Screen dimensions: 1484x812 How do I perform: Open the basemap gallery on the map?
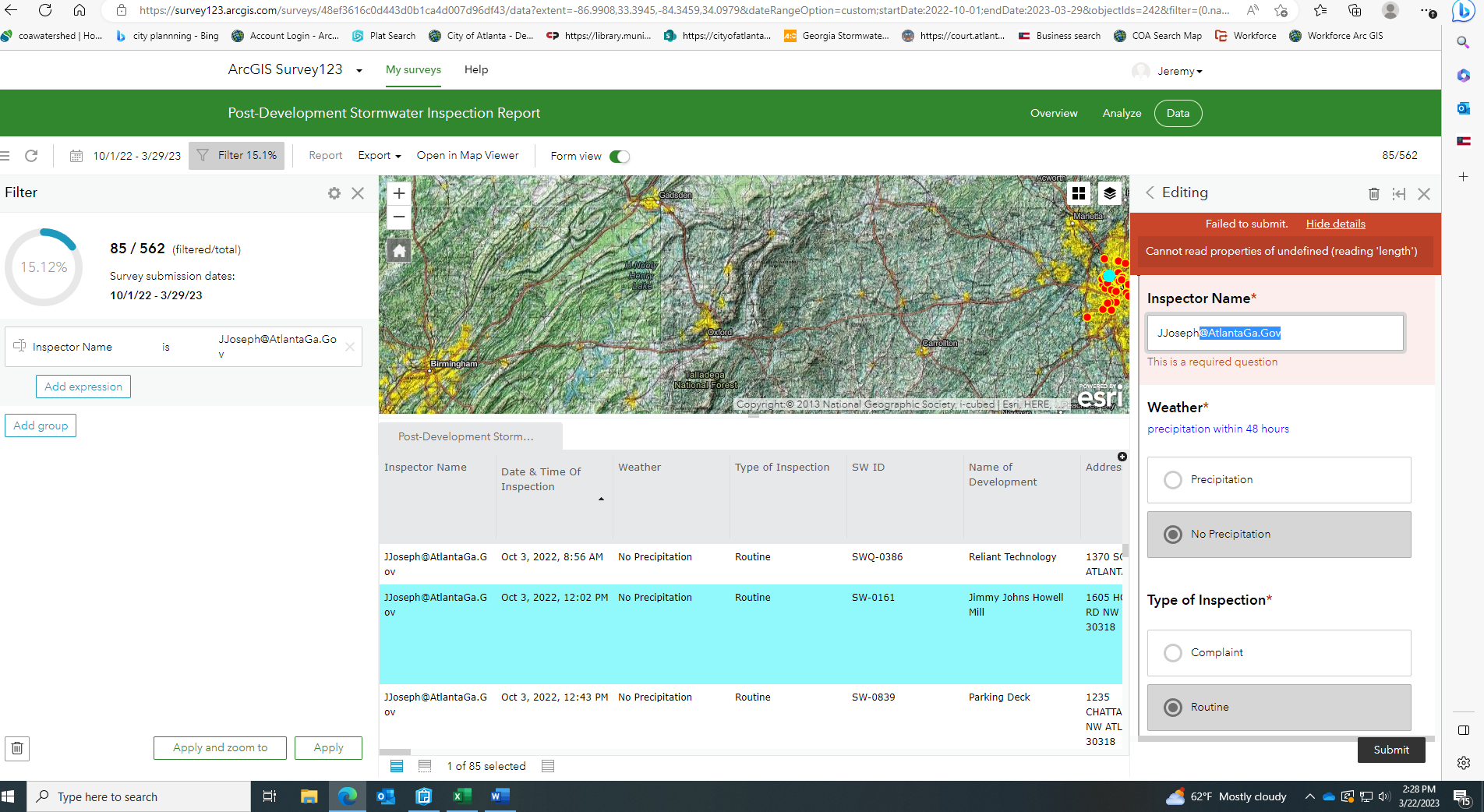1079,192
